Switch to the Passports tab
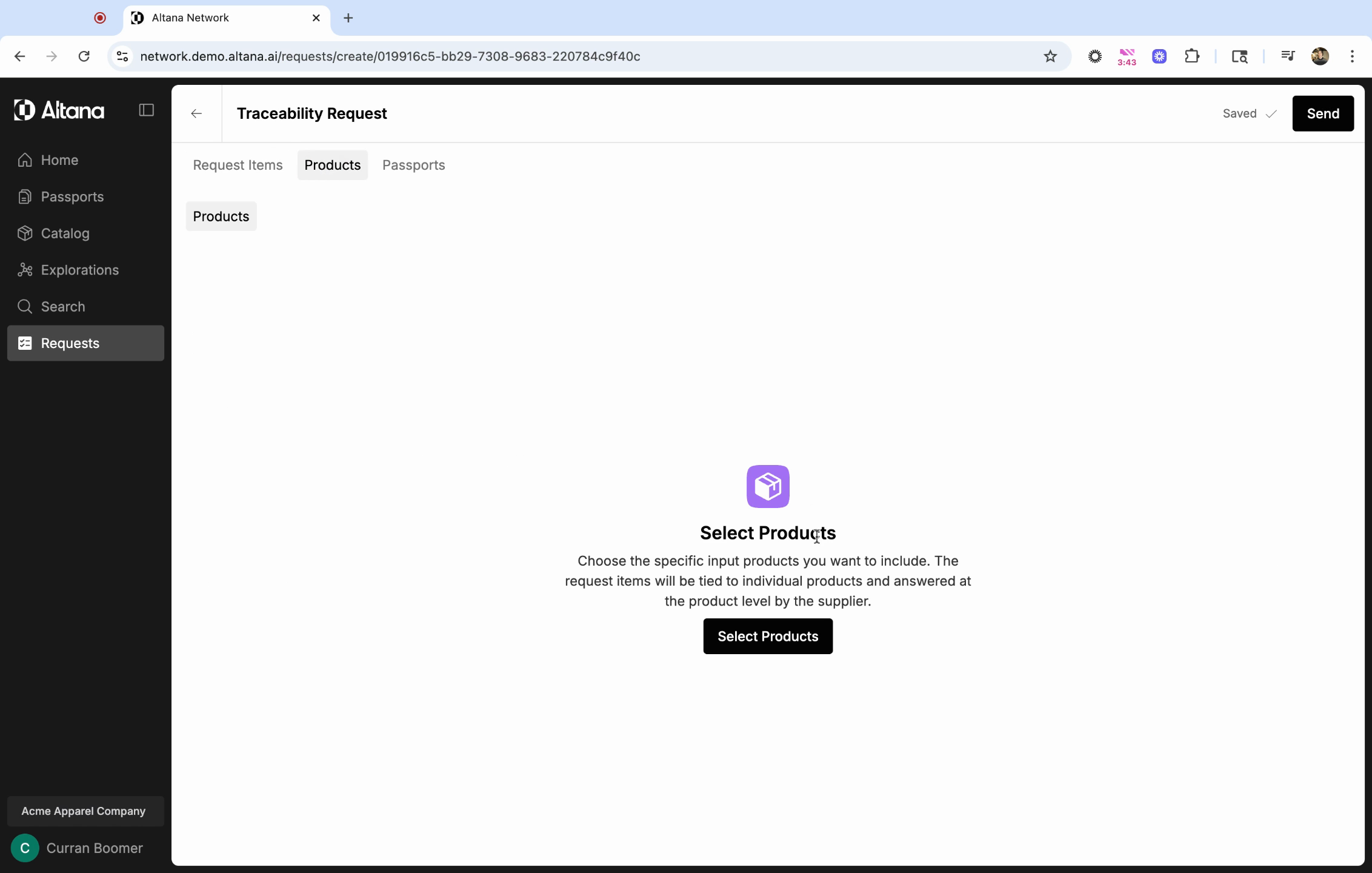This screenshot has width=1372, height=873. (x=413, y=166)
